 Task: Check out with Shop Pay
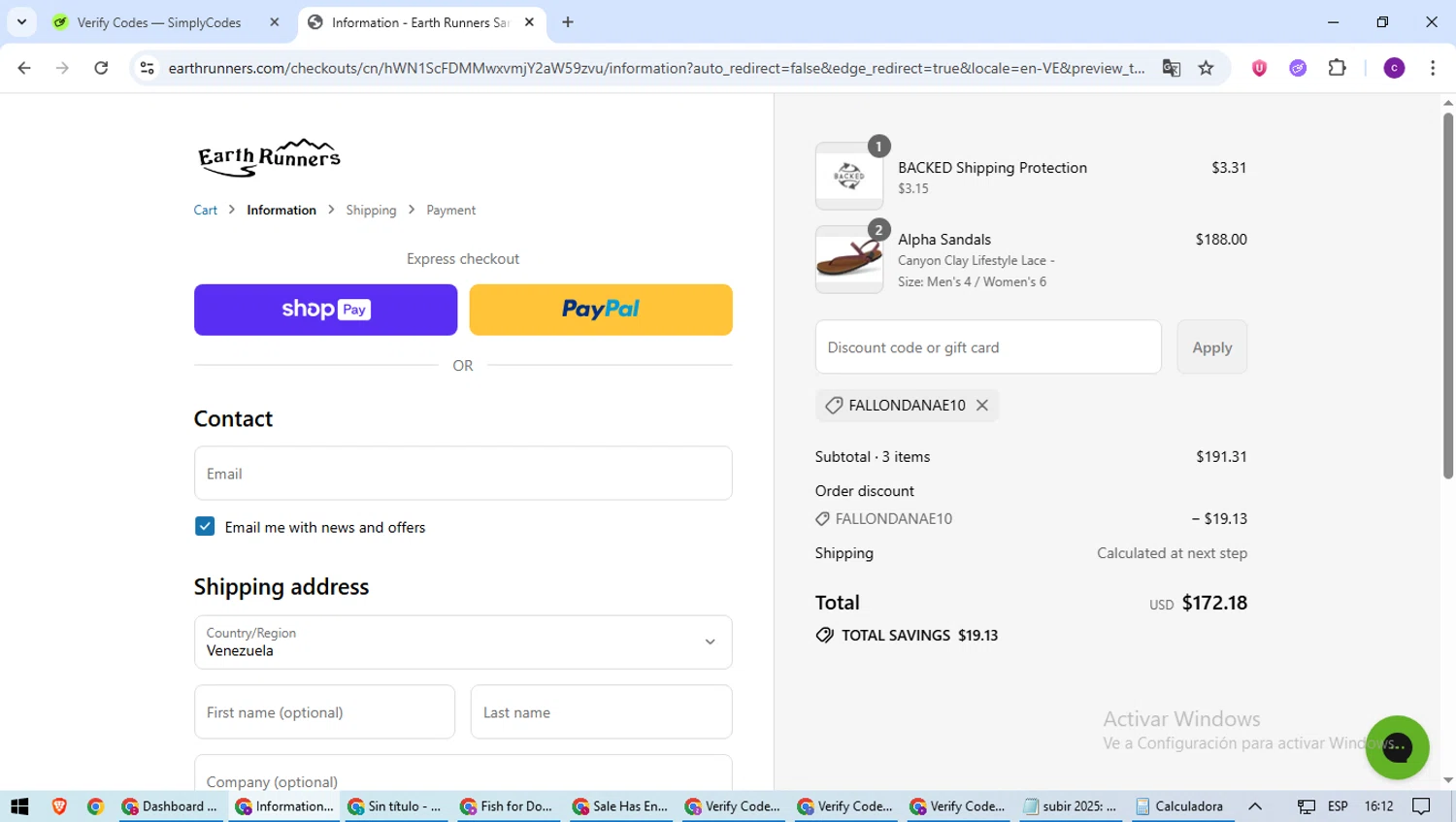pyautogui.click(x=325, y=310)
